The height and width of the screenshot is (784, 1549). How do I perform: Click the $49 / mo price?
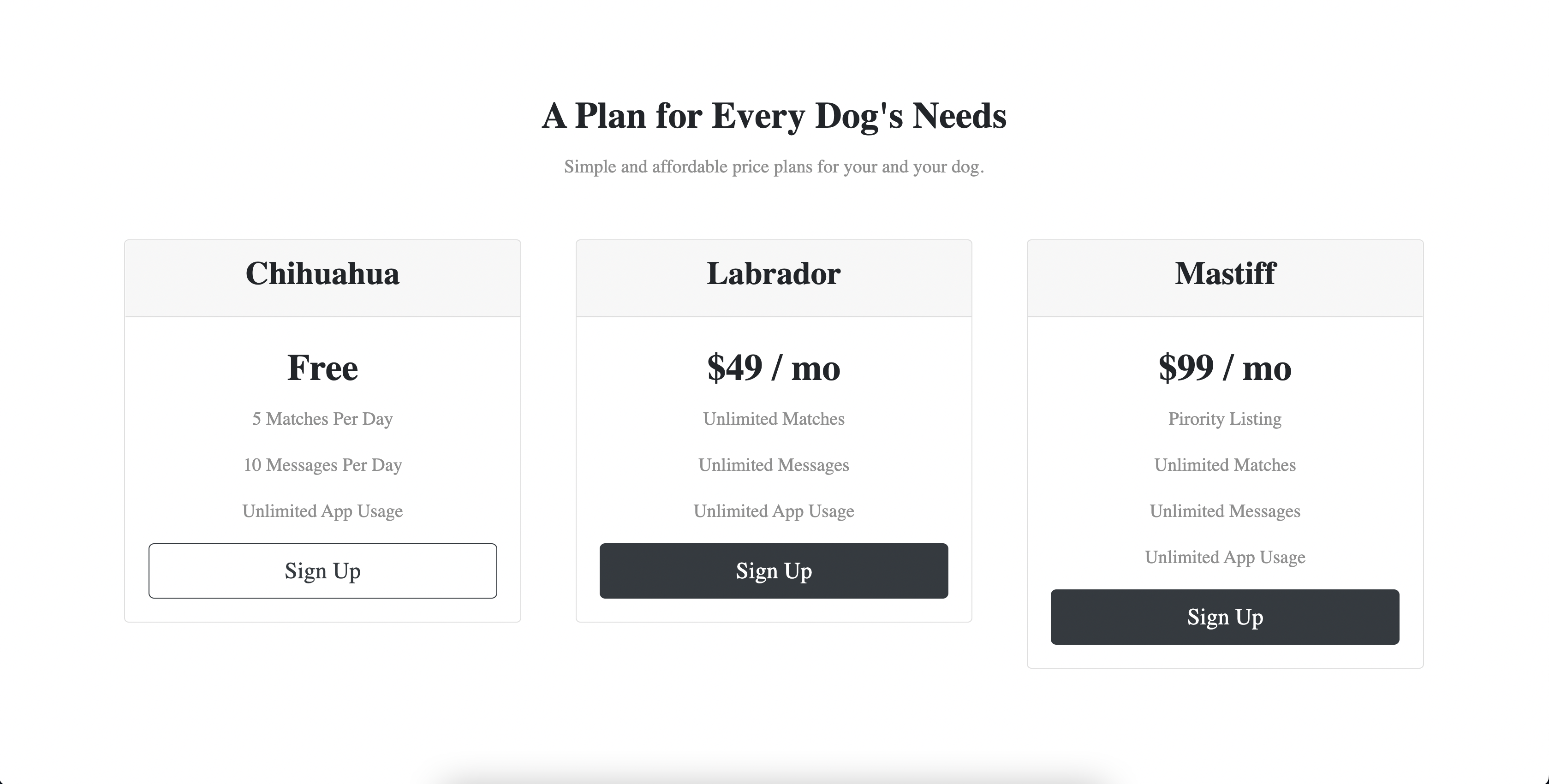[x=773, y=368]
